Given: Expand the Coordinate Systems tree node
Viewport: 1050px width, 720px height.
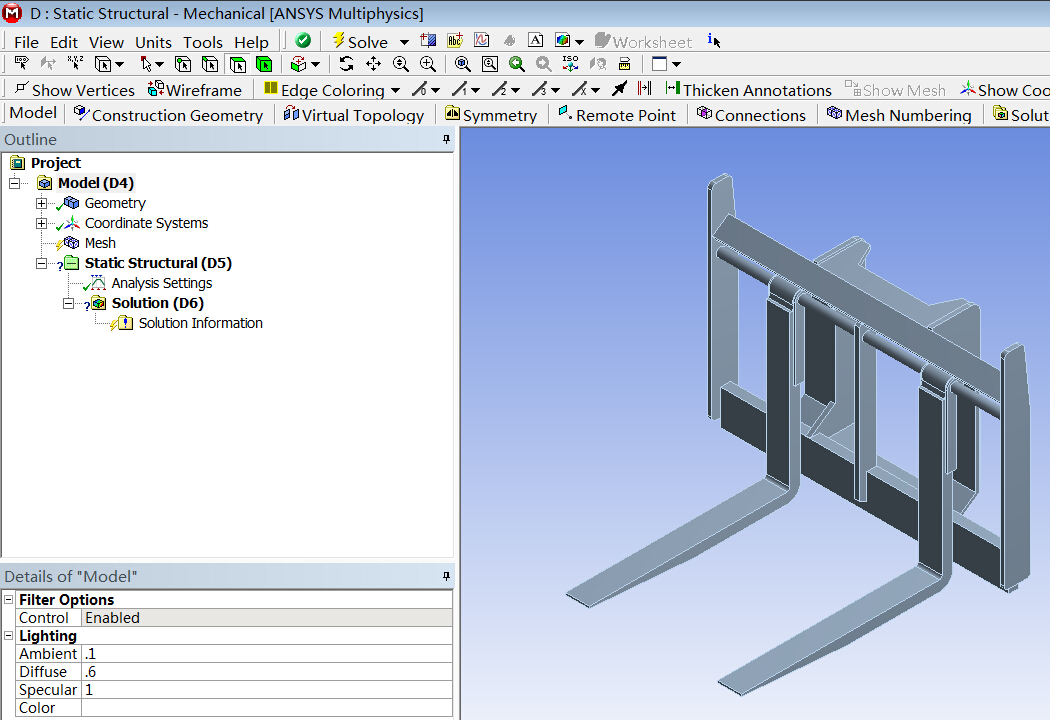Looking at the screenshot, I should click(x=42, y=223).
